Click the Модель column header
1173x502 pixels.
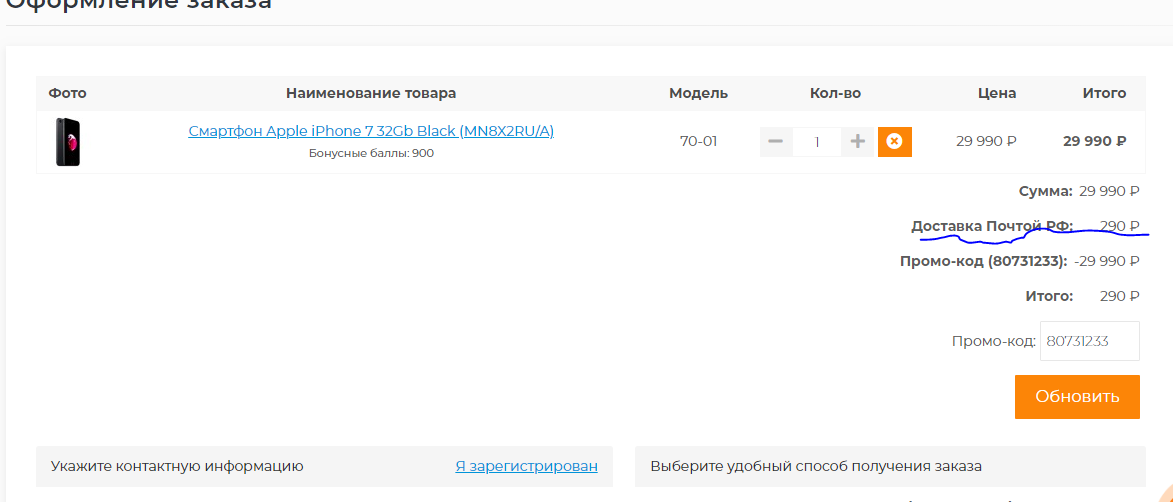pyautogui.click(x=698, y=94)
